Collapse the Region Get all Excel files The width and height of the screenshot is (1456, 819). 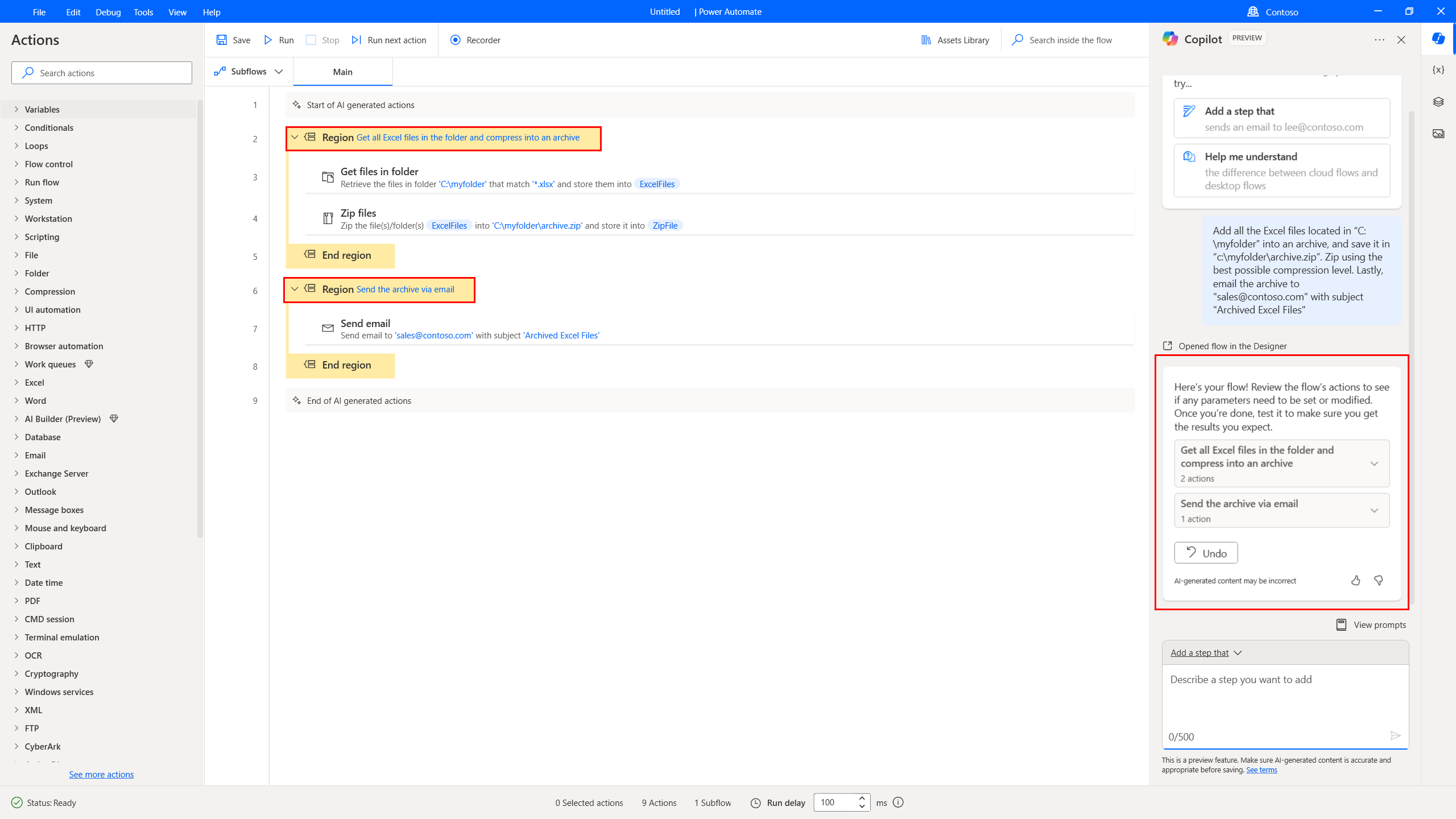click(x=294, y=137)
